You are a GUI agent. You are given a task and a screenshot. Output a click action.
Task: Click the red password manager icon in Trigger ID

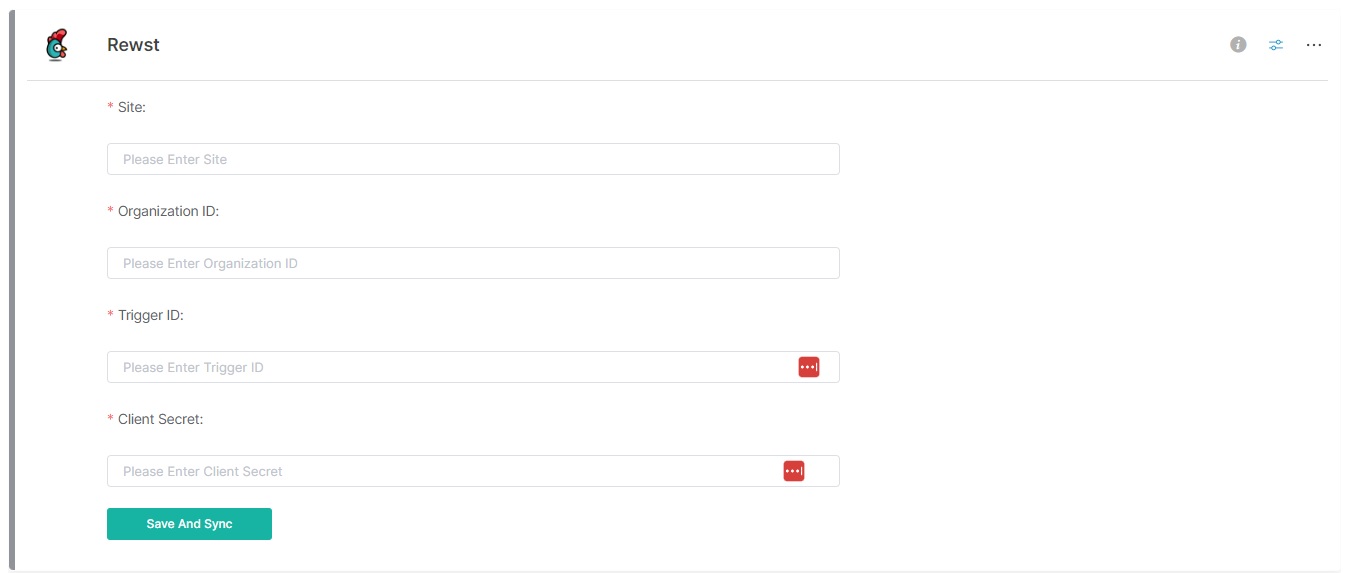click(808, 367)
